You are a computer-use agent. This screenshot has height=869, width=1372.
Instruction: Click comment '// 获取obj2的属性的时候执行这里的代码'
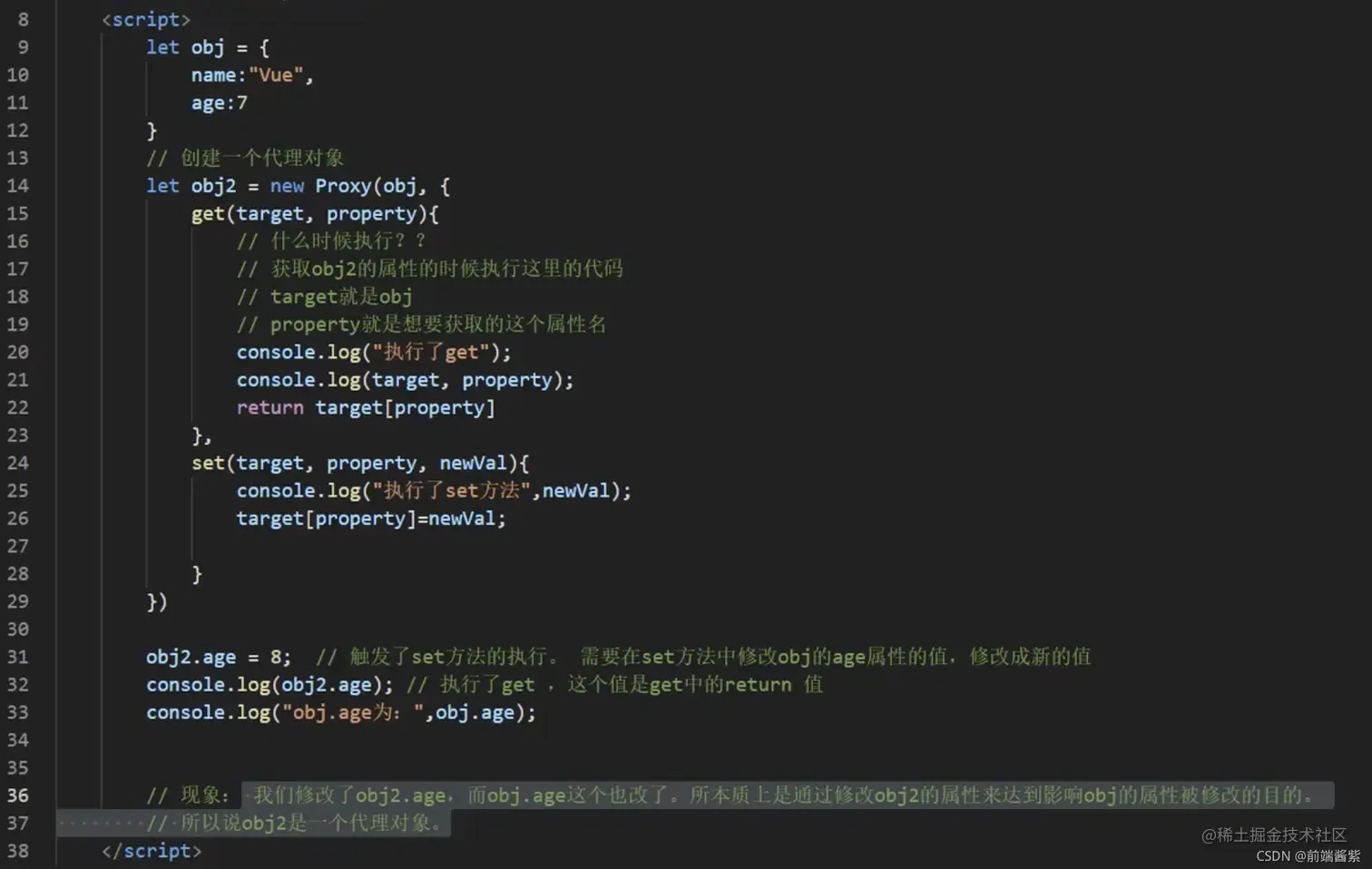430,269
